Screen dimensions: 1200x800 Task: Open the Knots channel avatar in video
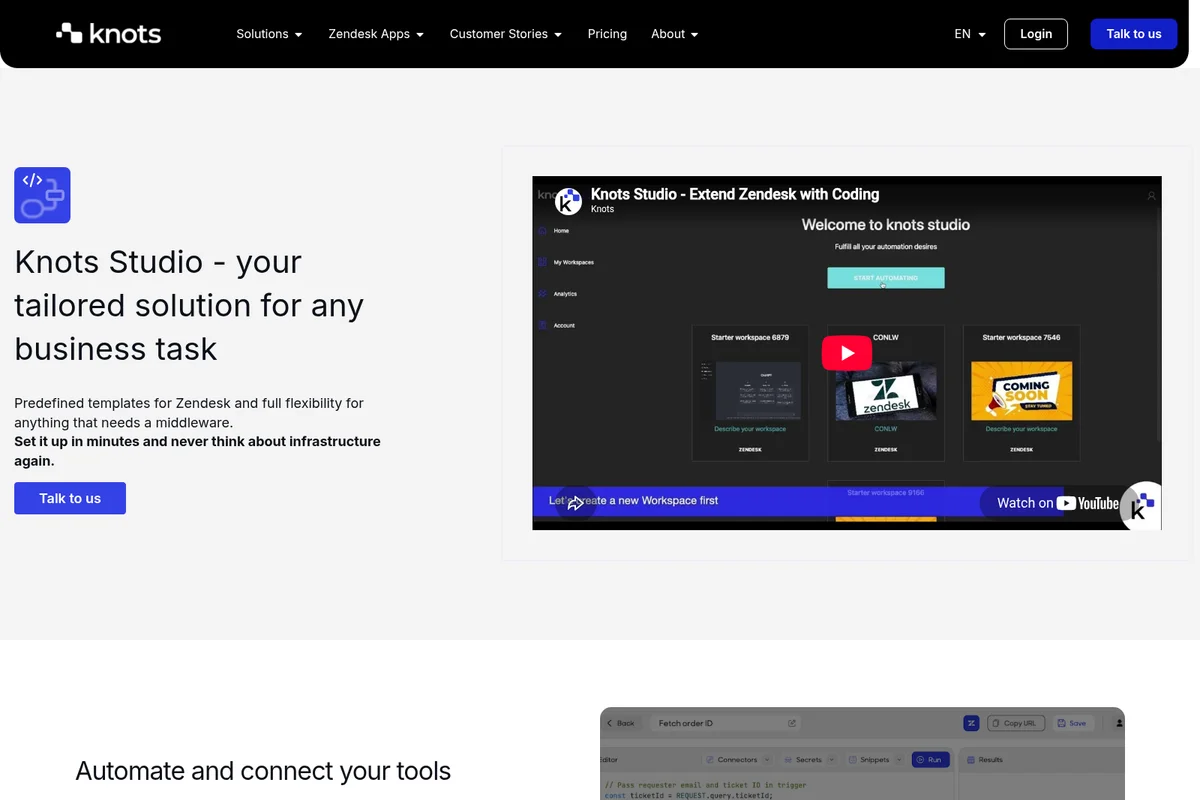[x=569, y=201]
